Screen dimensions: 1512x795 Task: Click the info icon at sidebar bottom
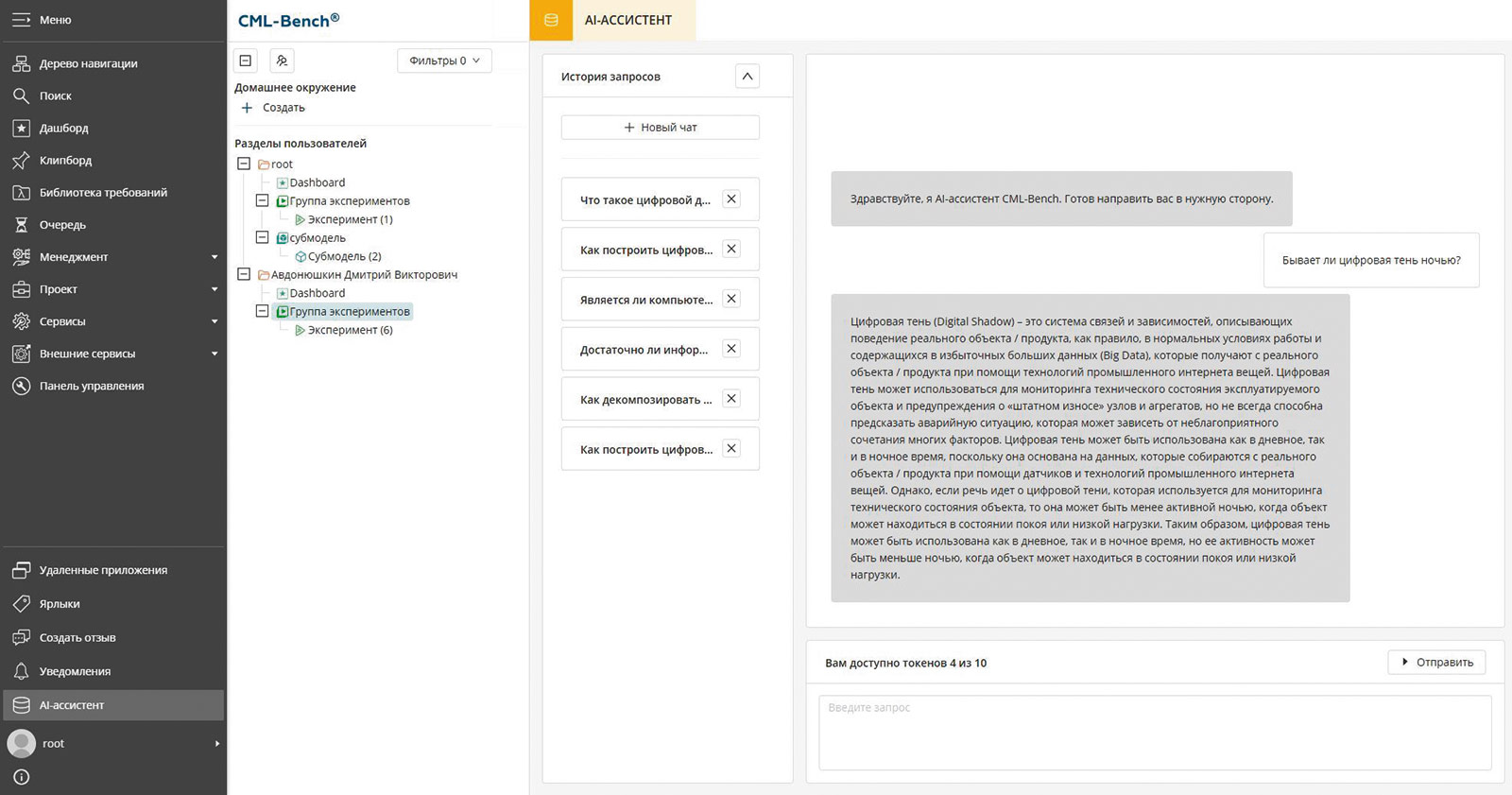click(x=21, y=777)
